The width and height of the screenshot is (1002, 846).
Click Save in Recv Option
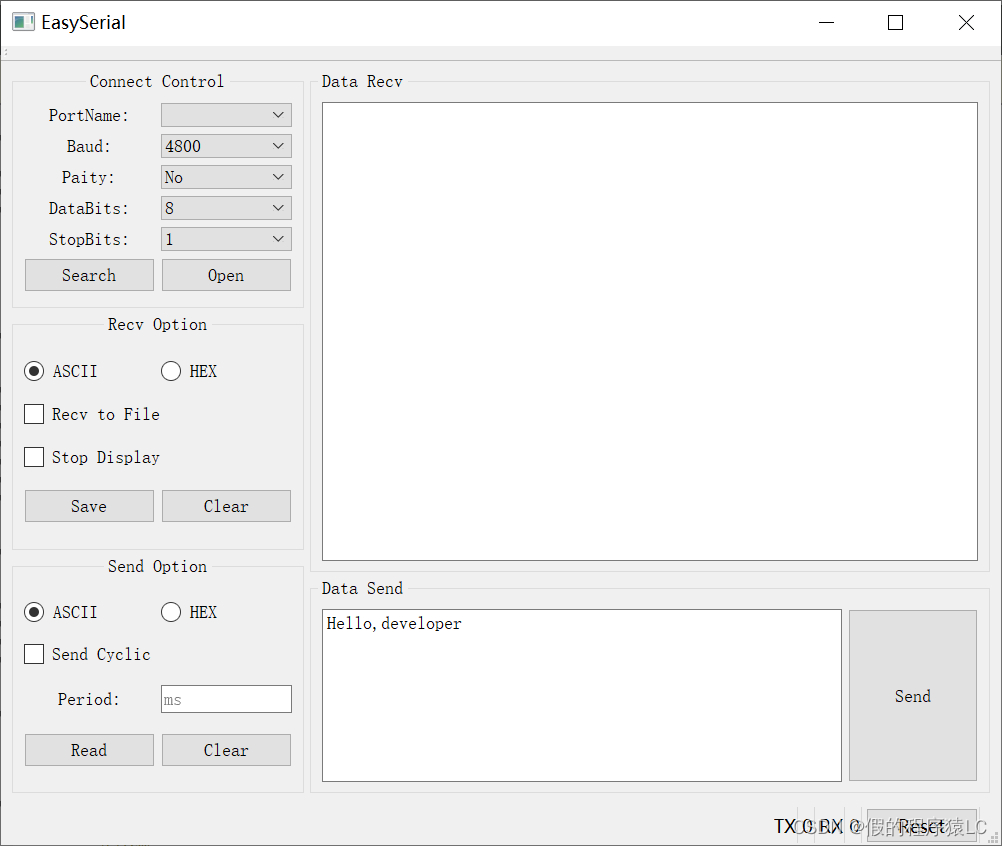(x=89, y=506)
